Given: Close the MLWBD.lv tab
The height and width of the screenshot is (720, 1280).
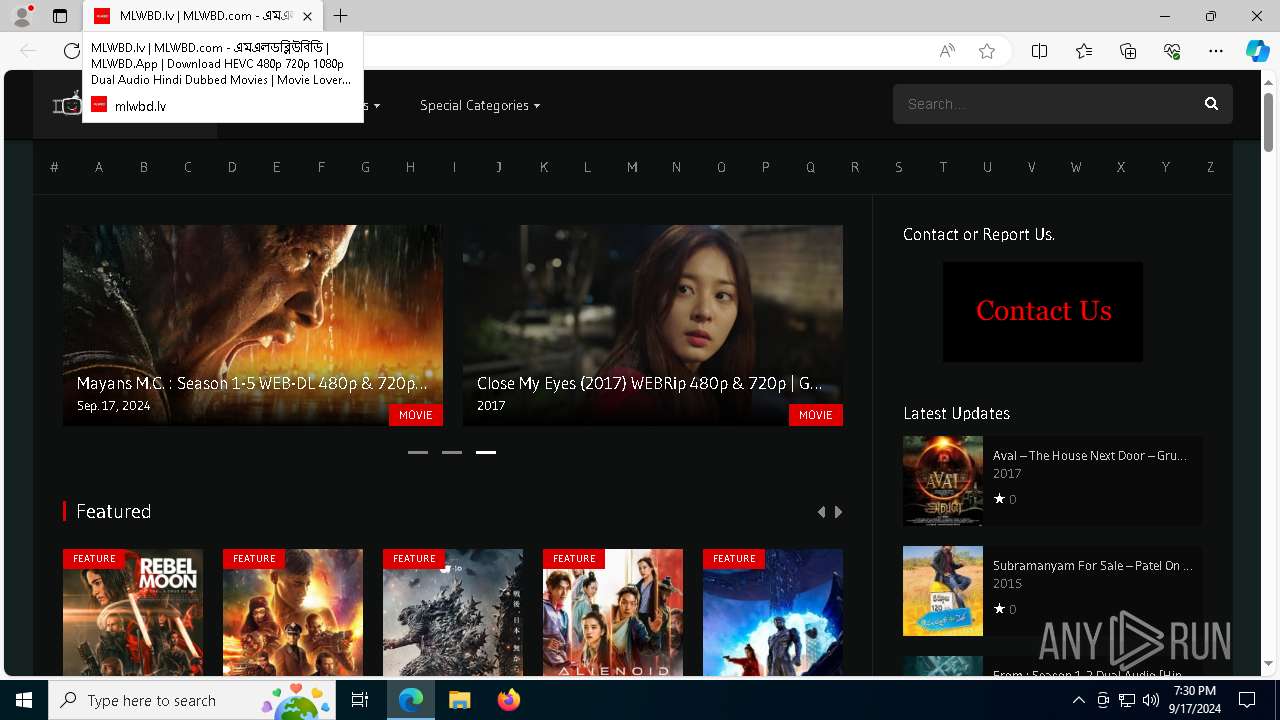Looking at the screenshot, I should [307, 16].
